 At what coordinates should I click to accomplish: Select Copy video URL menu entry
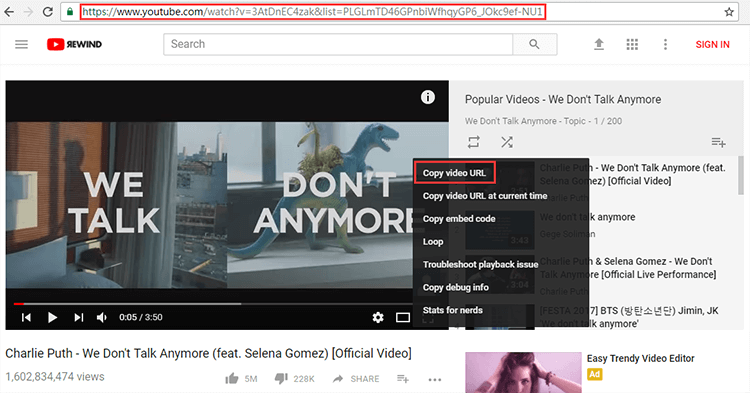coord(454,173)
